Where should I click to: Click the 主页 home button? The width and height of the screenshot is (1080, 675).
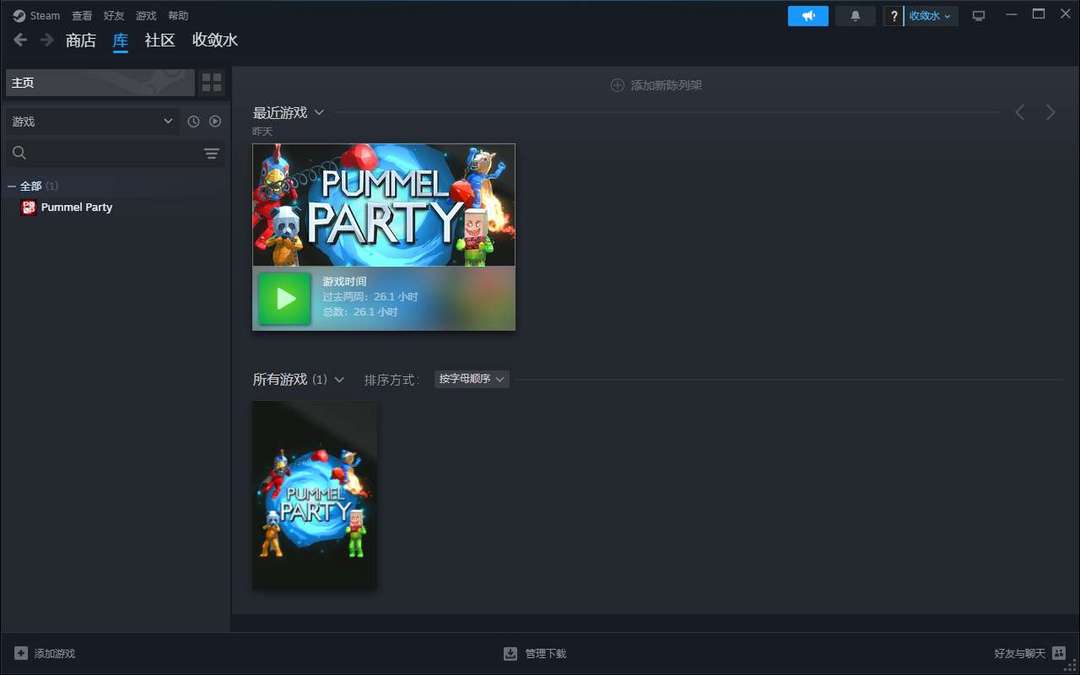tap(101, 83)
